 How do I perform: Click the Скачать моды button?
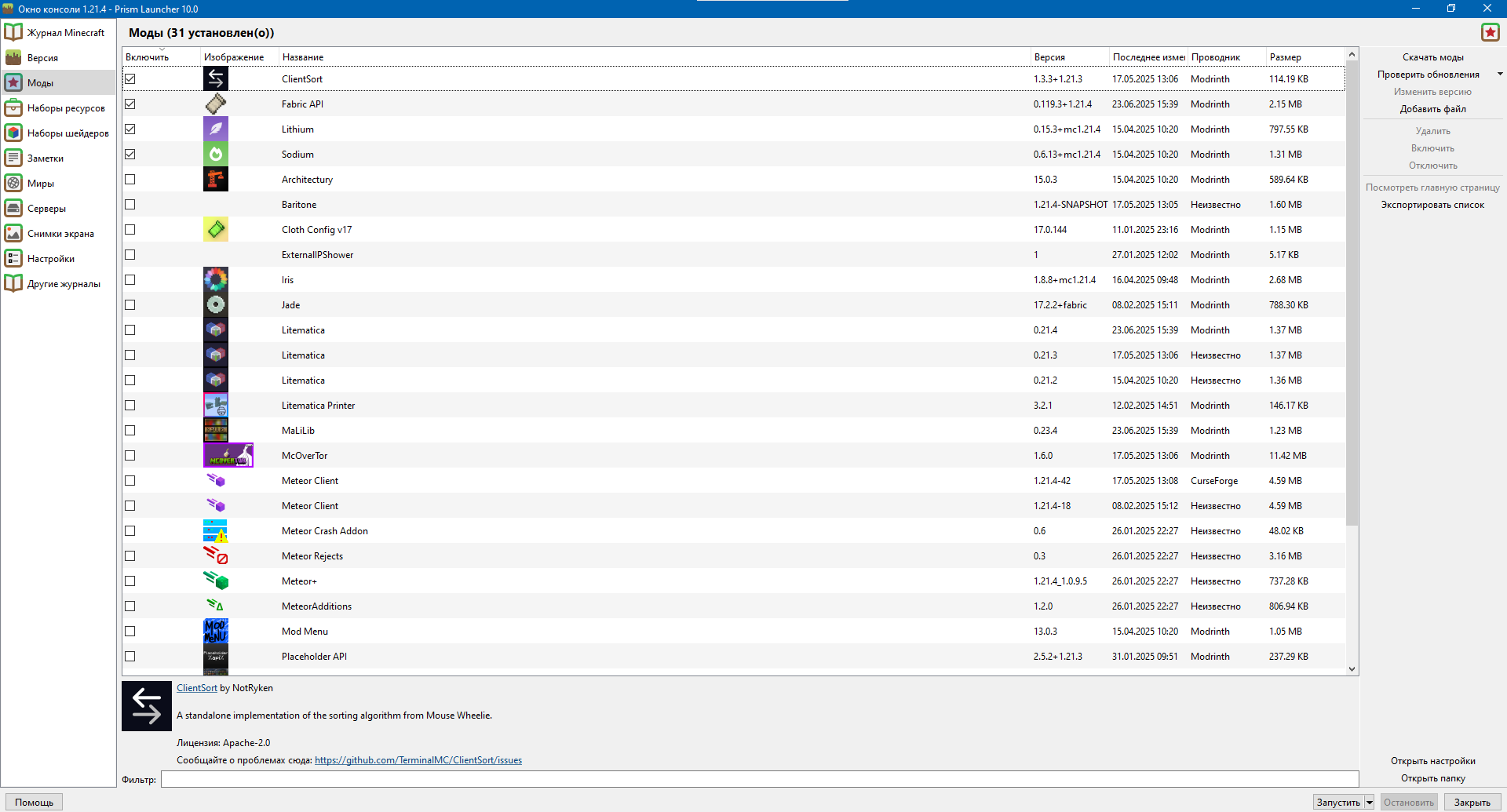[x=1432, y=57]
